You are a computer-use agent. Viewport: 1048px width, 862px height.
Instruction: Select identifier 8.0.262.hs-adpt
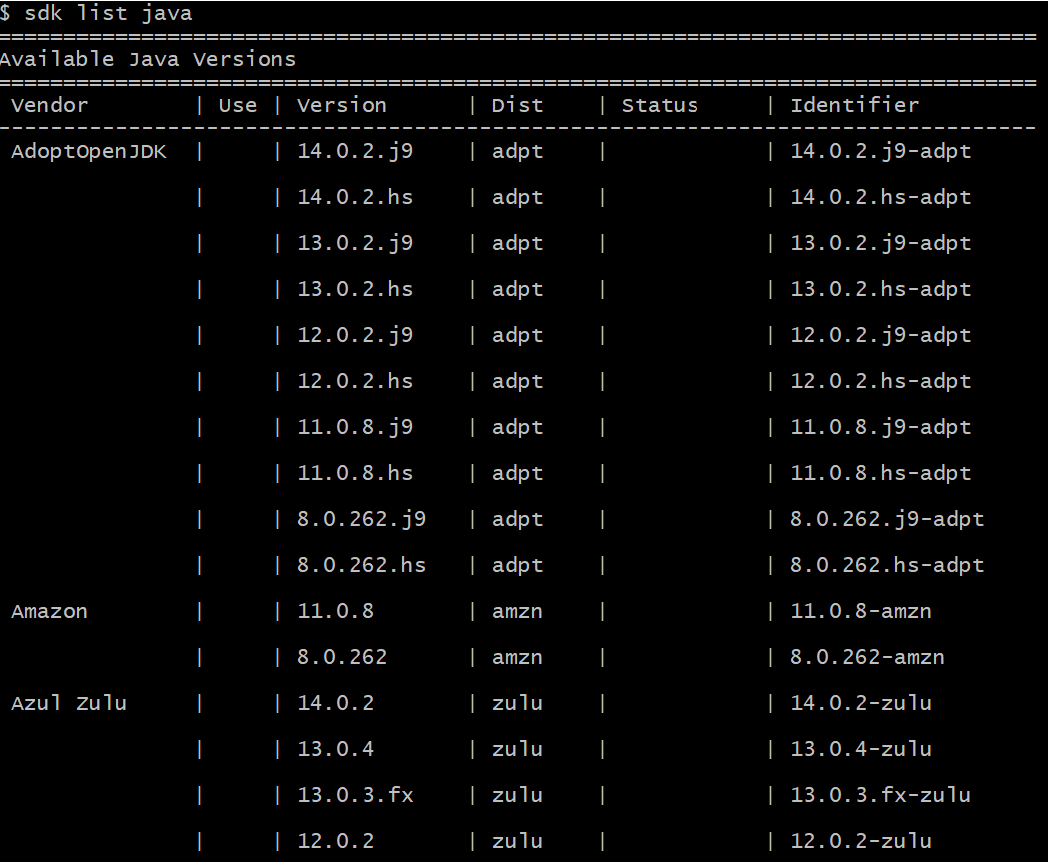point(888,566)
